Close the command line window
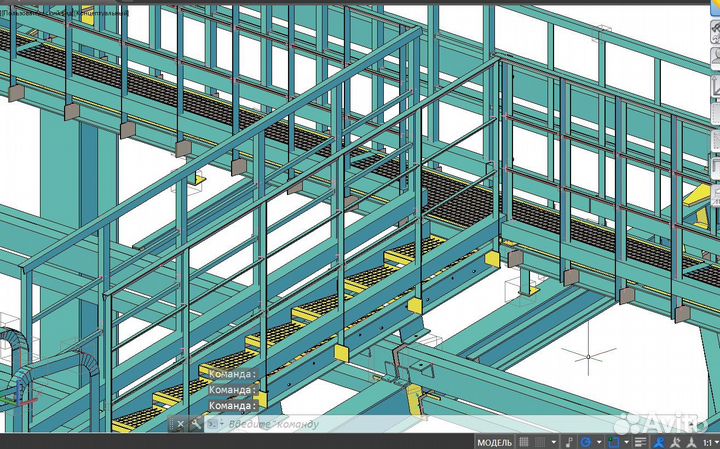 click(x=181, y=424)
